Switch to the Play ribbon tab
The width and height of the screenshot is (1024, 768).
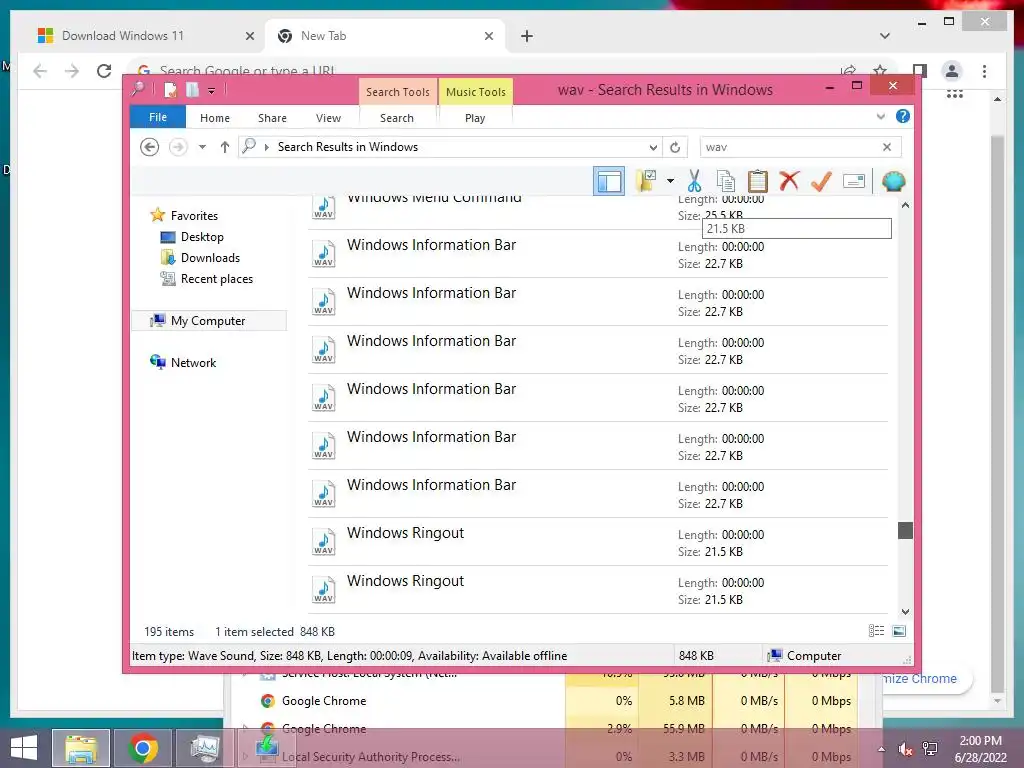click(475, 118)
